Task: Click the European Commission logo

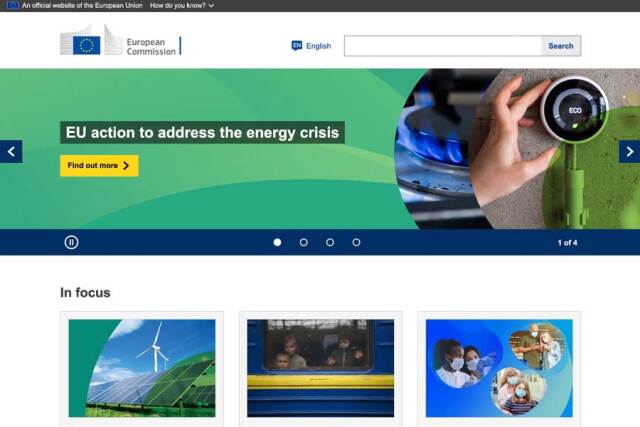Action: point(120,41)
